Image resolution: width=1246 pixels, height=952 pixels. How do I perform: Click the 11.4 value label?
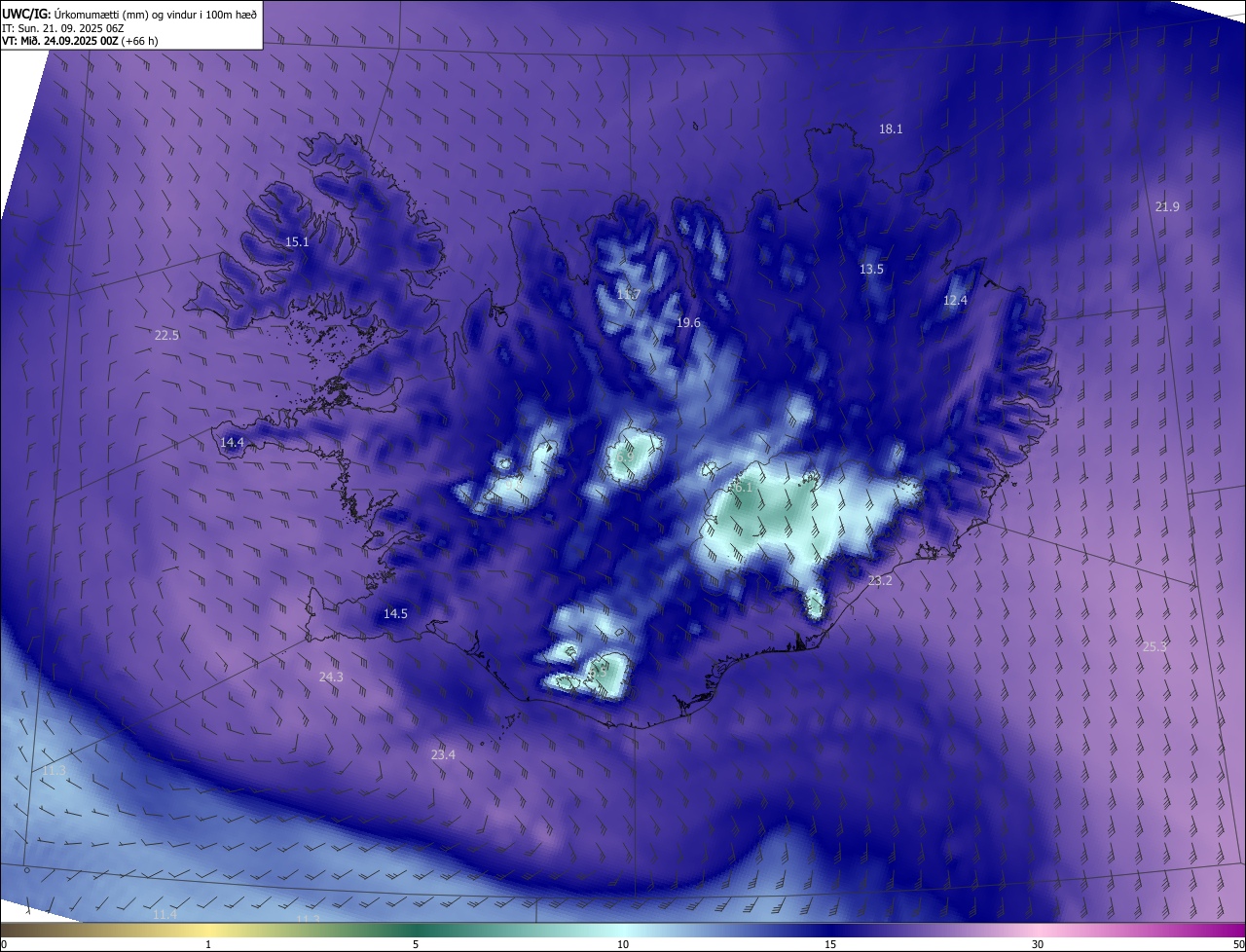165,914
